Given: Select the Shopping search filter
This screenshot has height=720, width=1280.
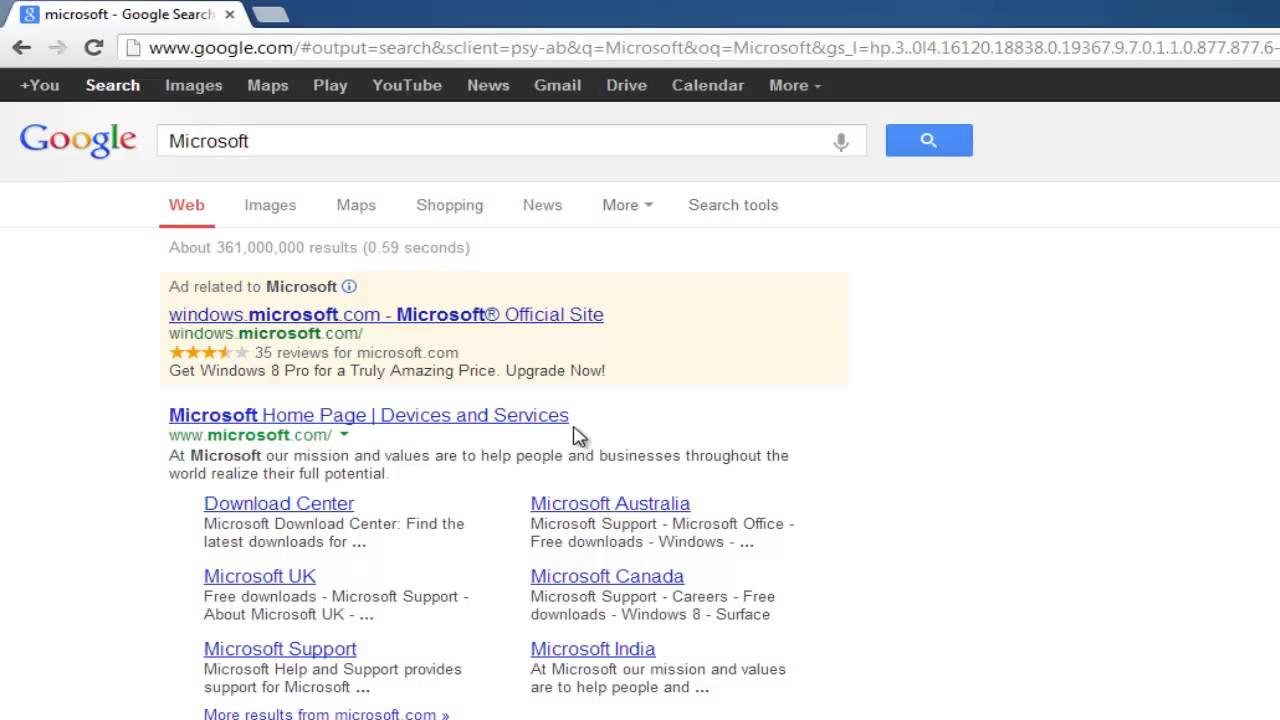Looking at the screenshot, I should (450, 205).
